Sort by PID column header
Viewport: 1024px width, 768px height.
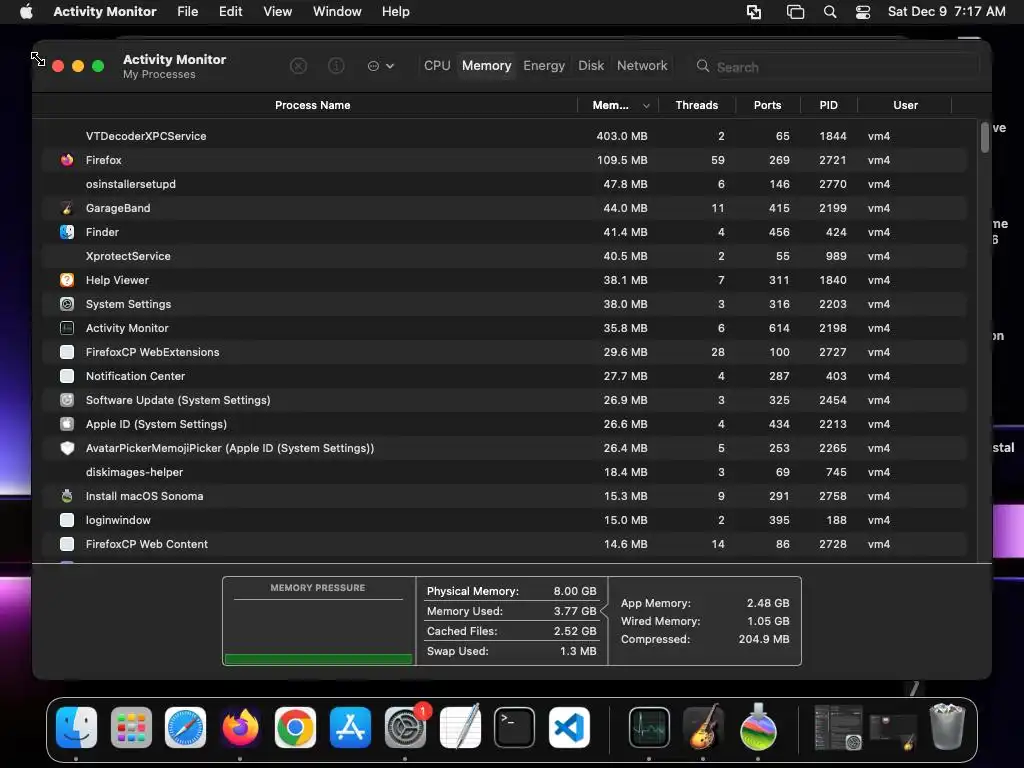coord(828,105)
